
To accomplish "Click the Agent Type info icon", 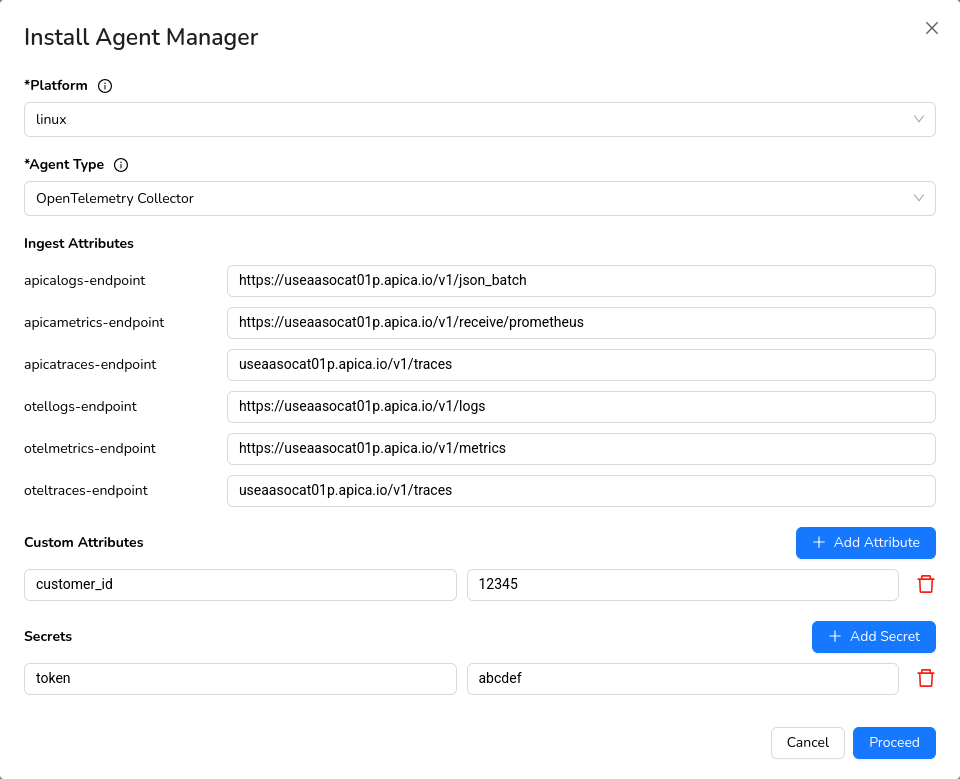I will [121, 165].
